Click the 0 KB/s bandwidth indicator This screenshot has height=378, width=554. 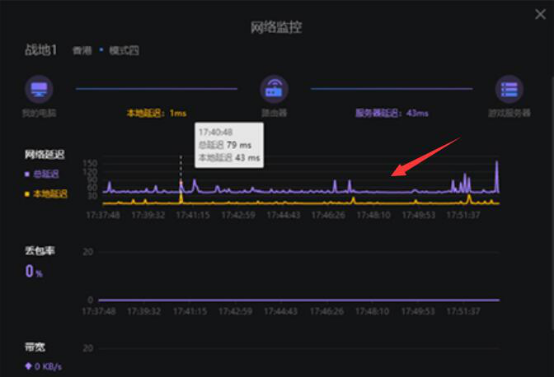[44, 366]
